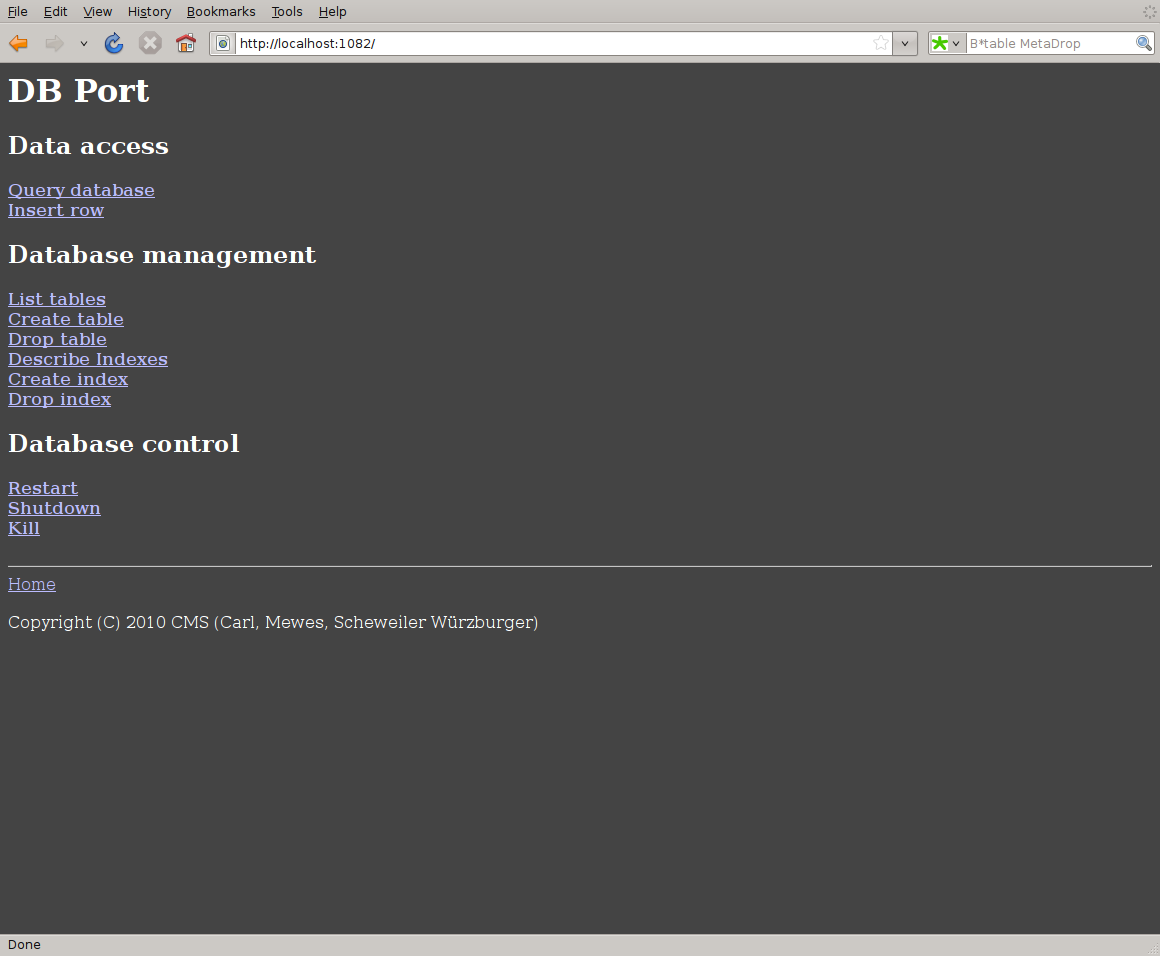Go to browser home page icon
Screen dimensions: 1160x956
[186, 44]
